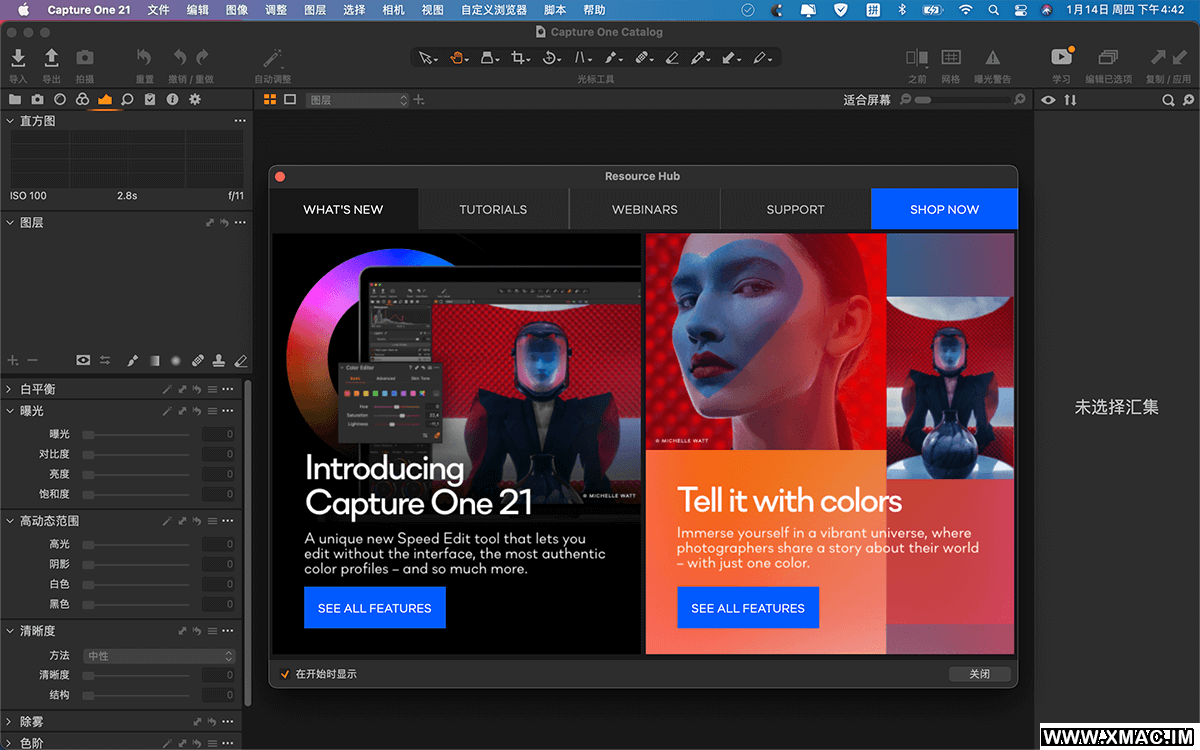
Task: Select the WHAT'S NEW tab
Action: coord(343,209)
